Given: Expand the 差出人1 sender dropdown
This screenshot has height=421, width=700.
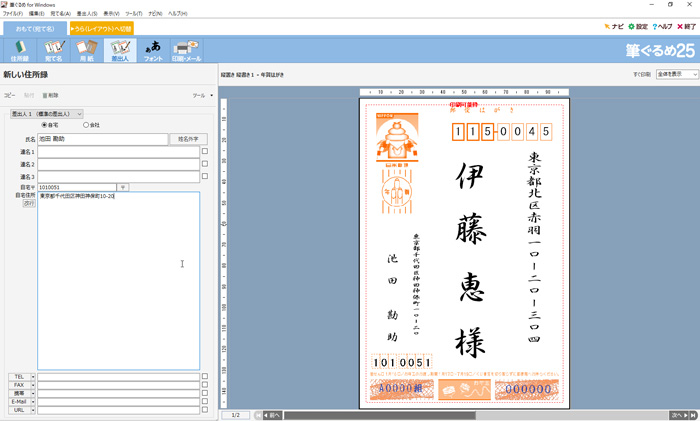Looking at the screenshot, I should point(46,114).
